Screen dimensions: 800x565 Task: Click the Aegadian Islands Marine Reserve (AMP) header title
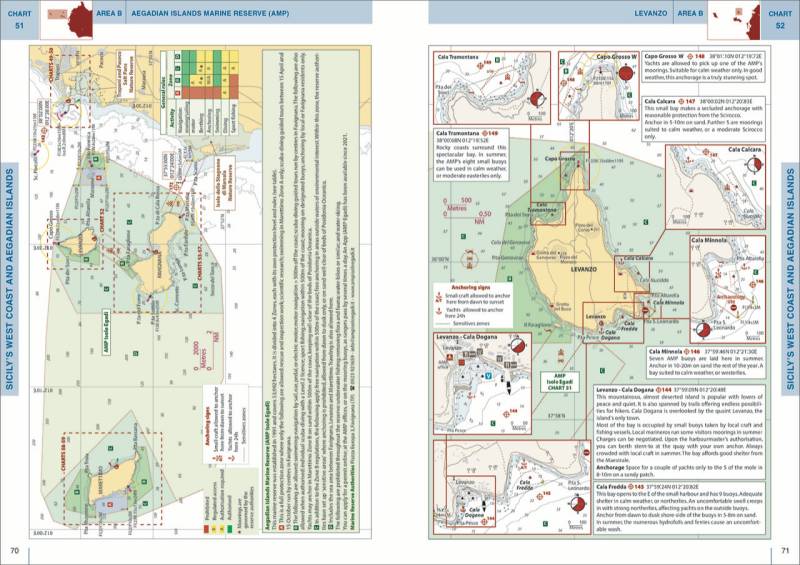(x=206, y=11)
